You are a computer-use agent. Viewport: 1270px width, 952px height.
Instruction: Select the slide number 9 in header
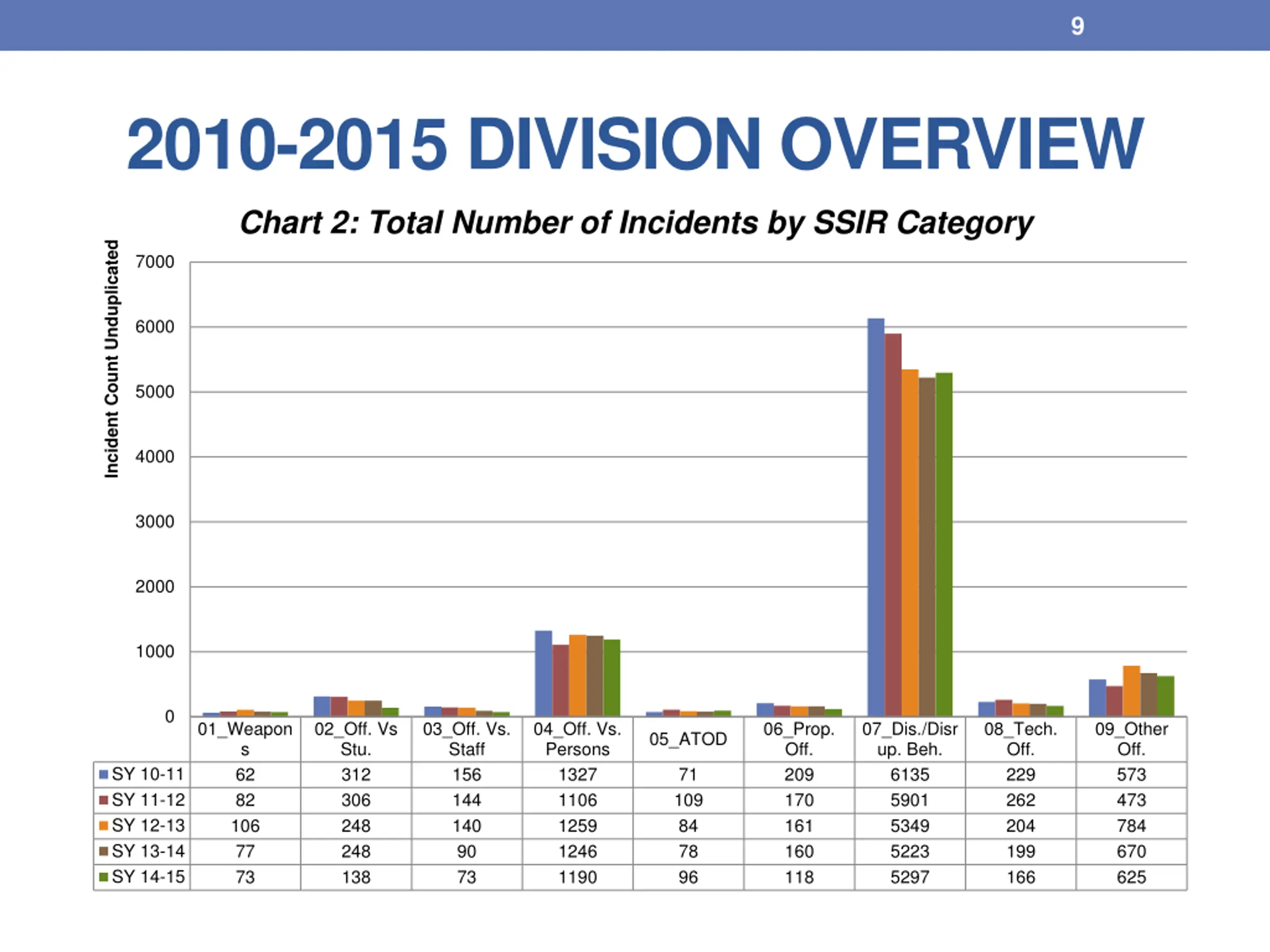point(1078,26)
